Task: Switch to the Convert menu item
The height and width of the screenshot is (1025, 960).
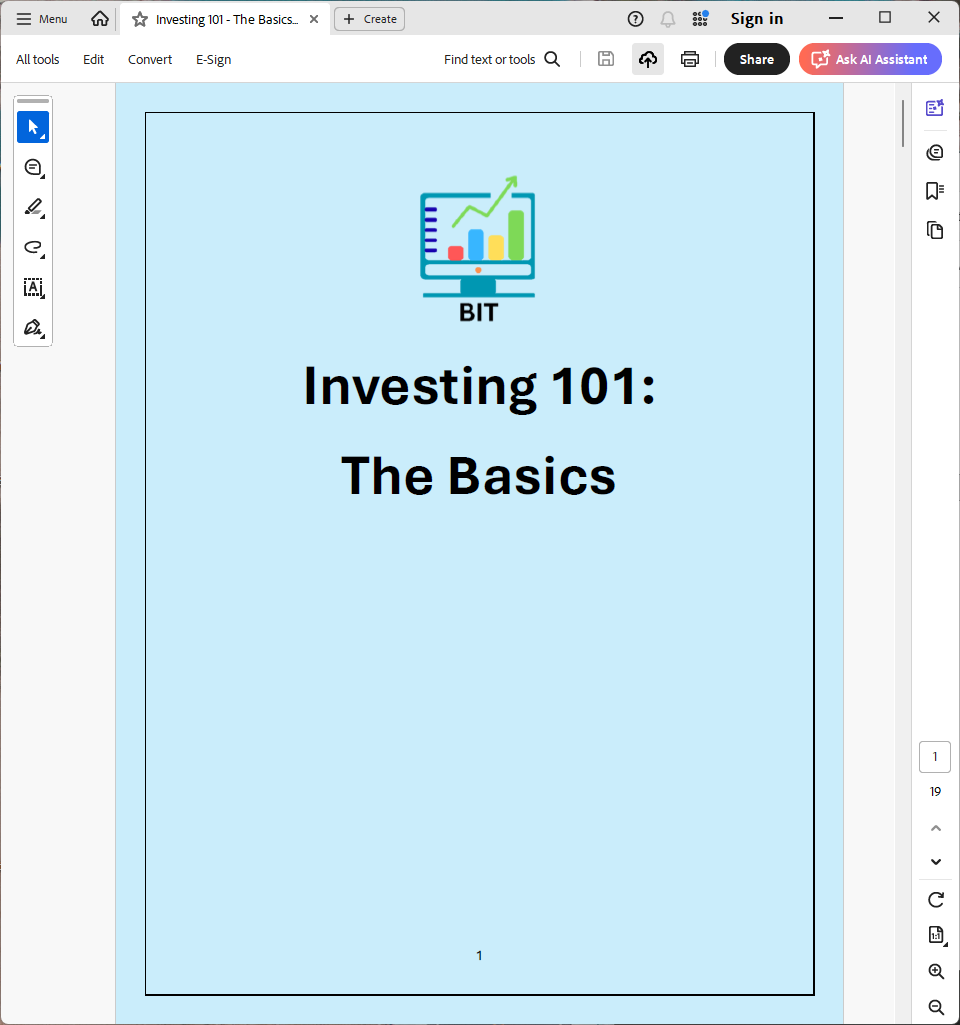Action: coord(149,59)
